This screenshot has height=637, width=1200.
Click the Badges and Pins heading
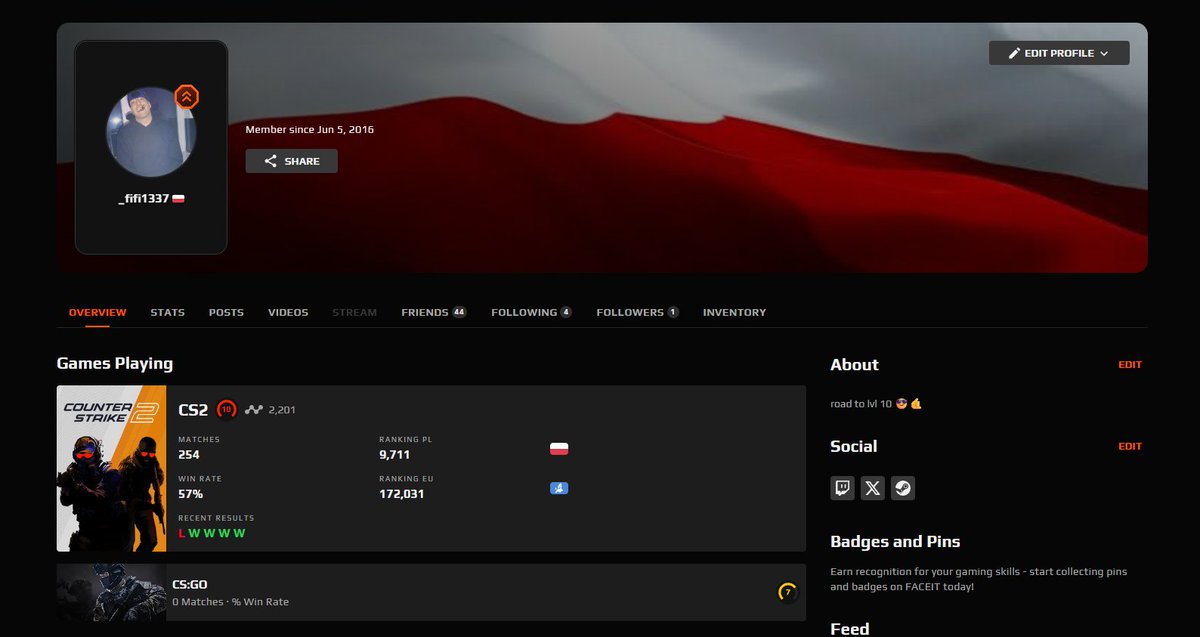pos(895,541)
